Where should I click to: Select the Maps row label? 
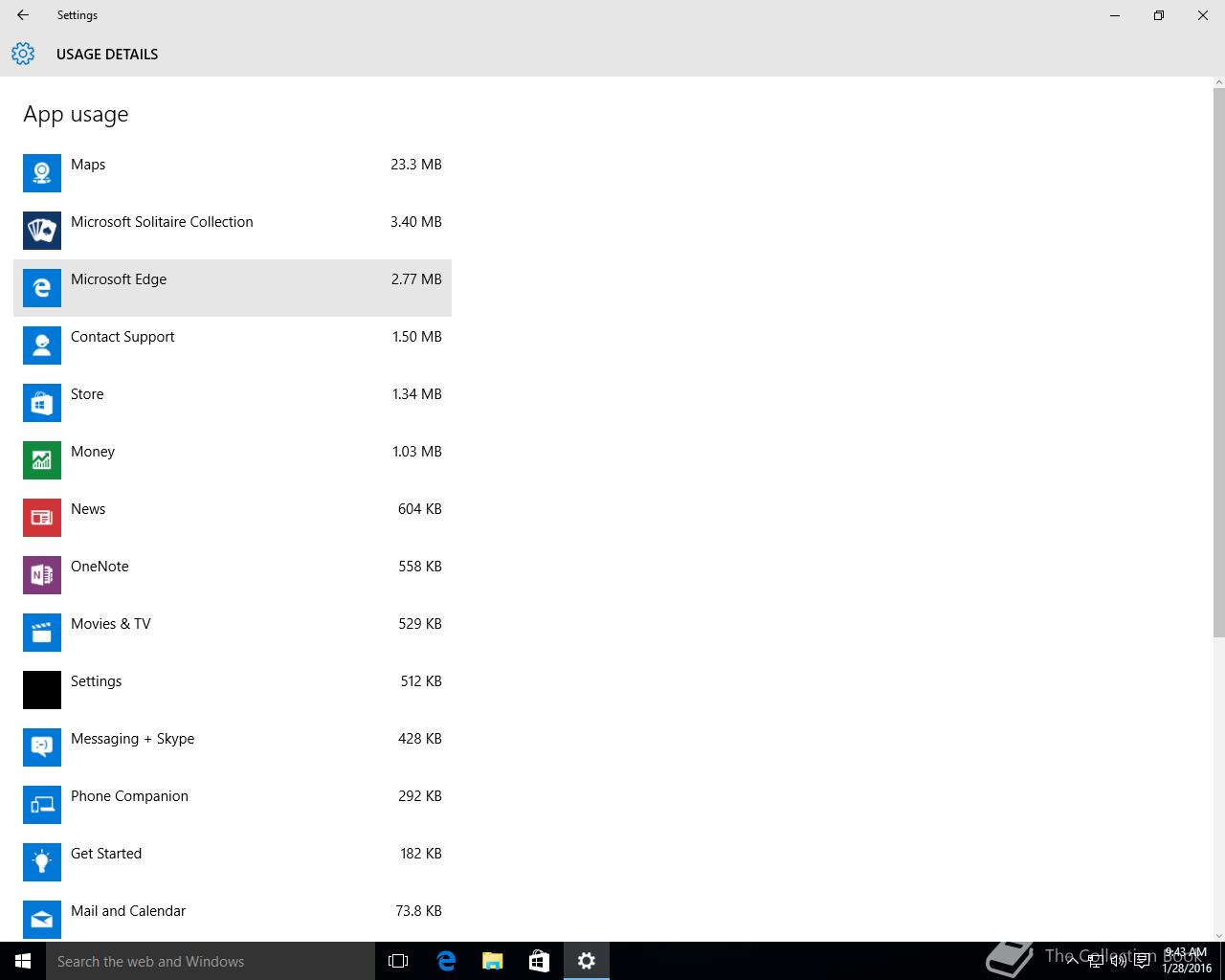click(x=88, y=165)
